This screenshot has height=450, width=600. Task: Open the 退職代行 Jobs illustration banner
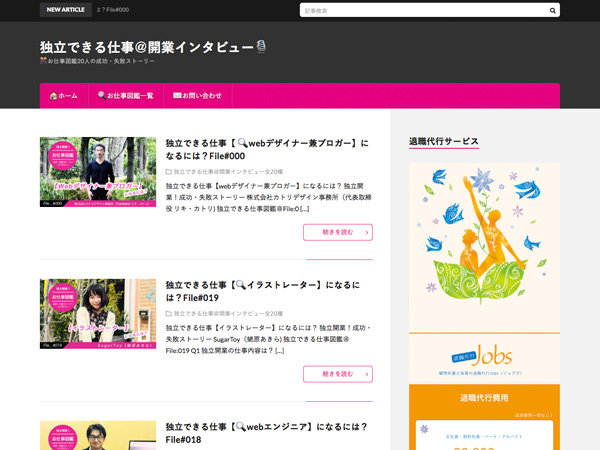tap(484, 248)
